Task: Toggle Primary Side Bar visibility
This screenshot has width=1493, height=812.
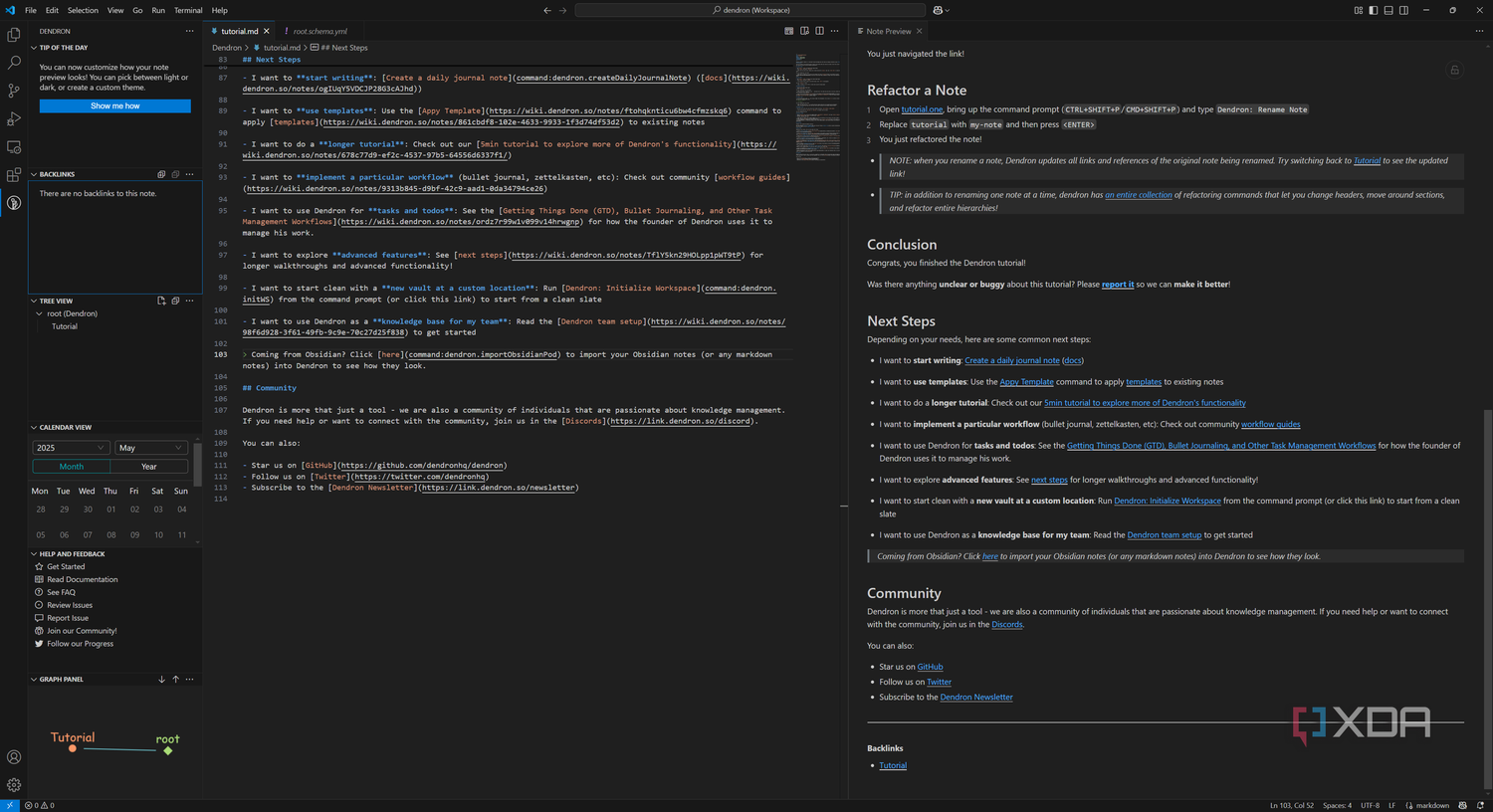Action: click(1374, 10)
